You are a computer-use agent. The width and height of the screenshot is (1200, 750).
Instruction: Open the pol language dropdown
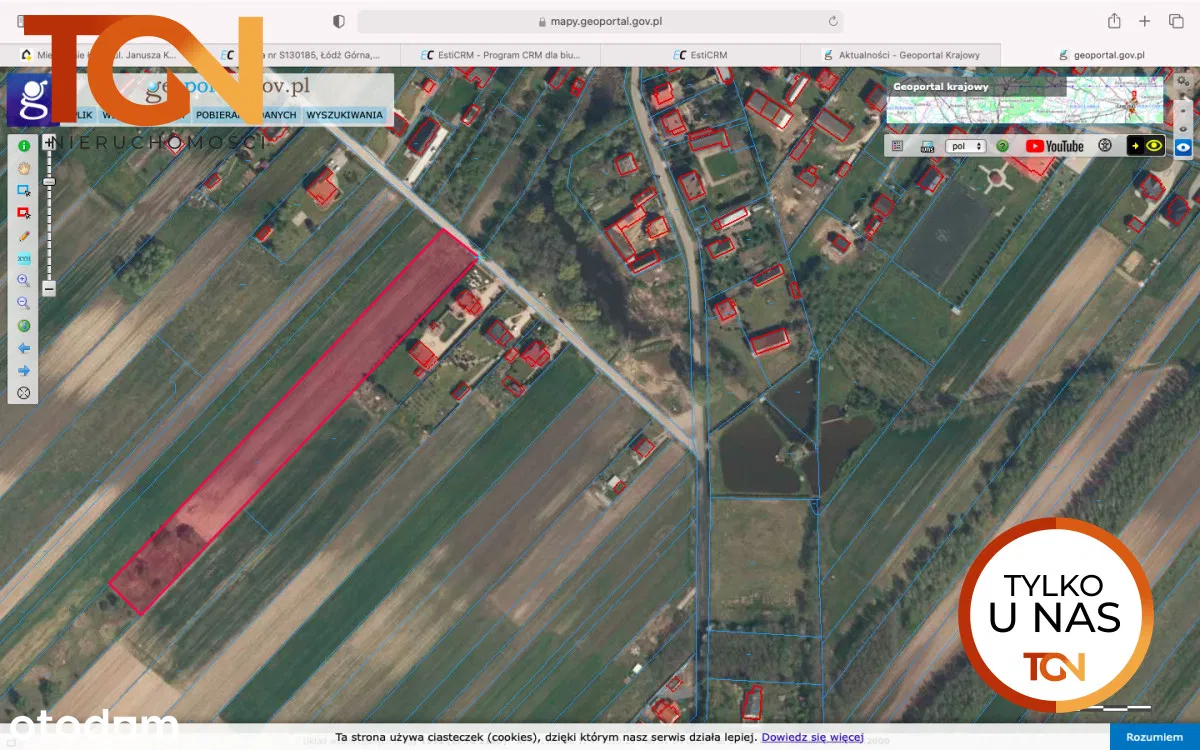(966, 146)
